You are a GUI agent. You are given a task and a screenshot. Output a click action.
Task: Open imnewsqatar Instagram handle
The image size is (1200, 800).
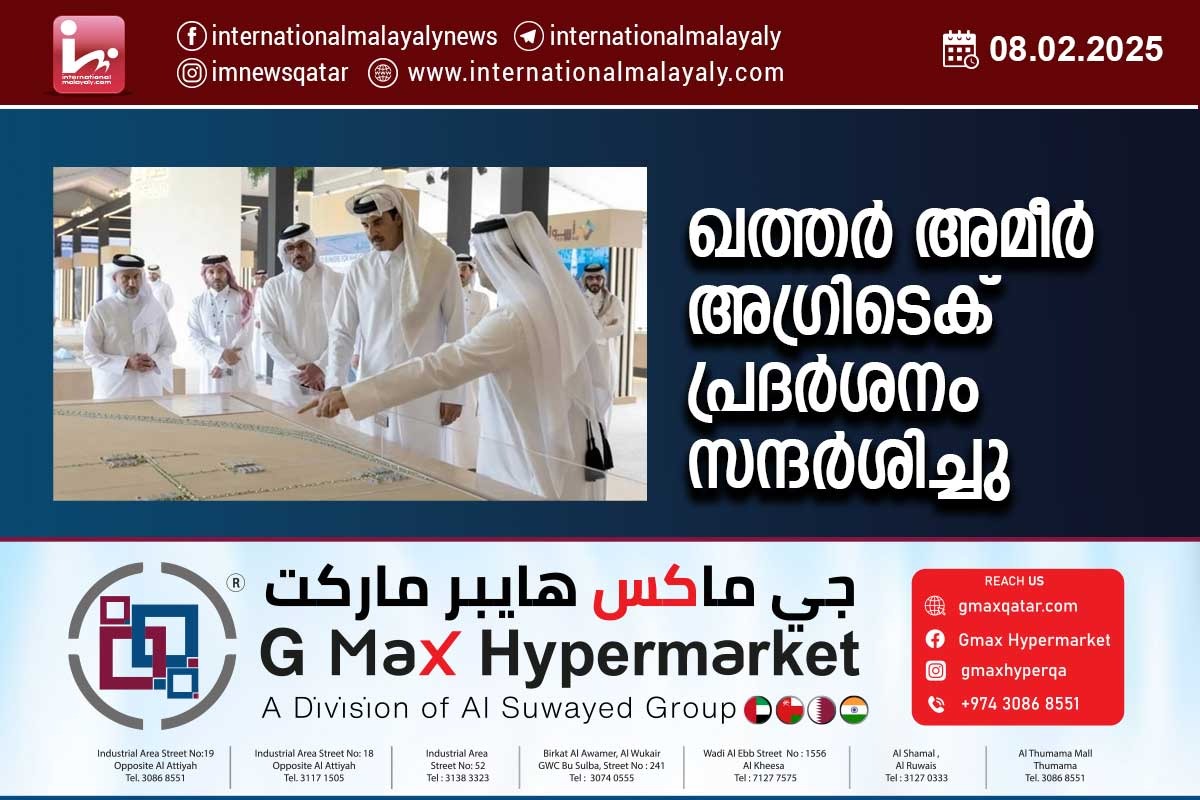[x=279, y=72]
